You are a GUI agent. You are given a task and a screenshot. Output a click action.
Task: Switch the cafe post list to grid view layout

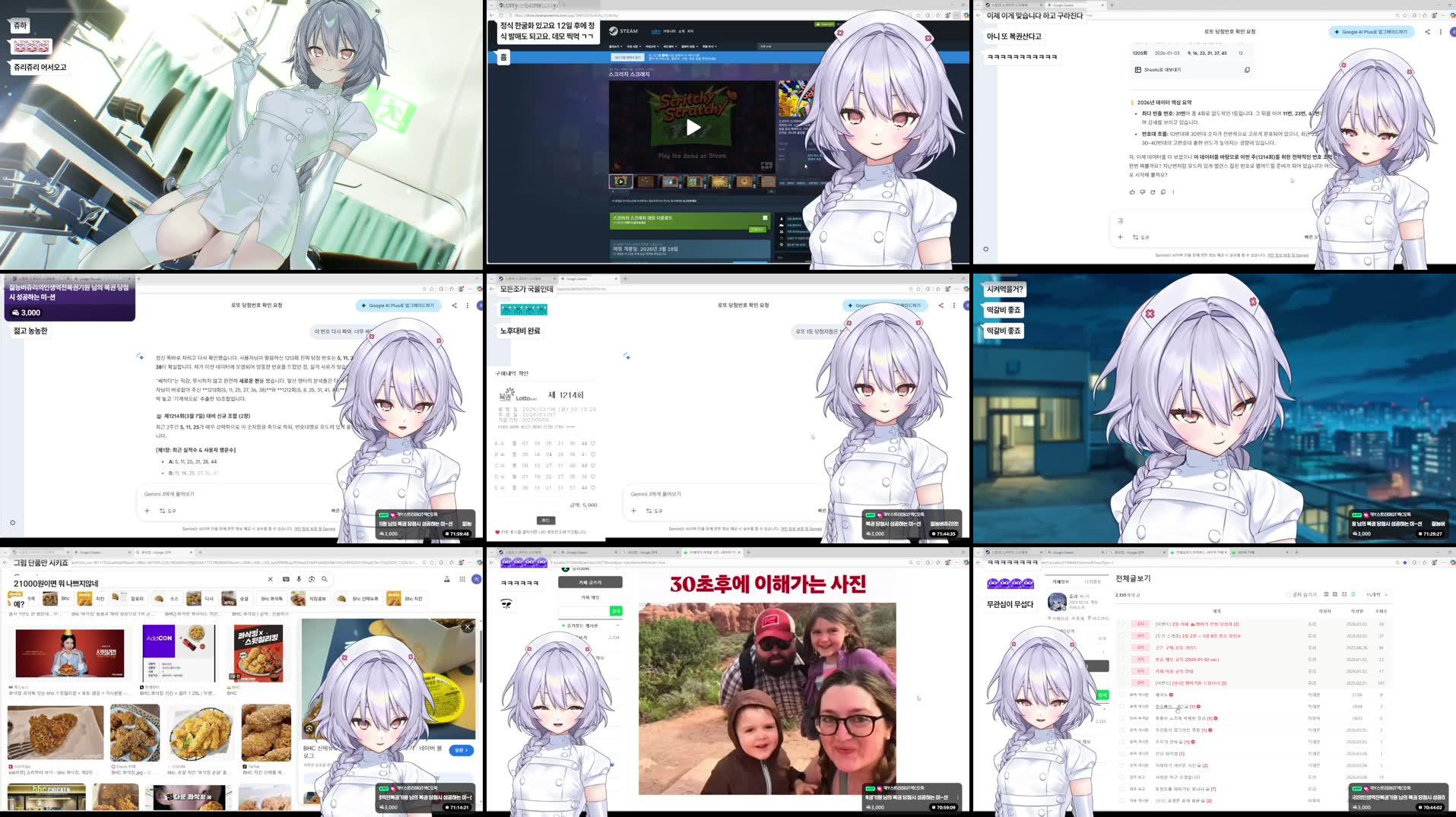coord(1343,595)
